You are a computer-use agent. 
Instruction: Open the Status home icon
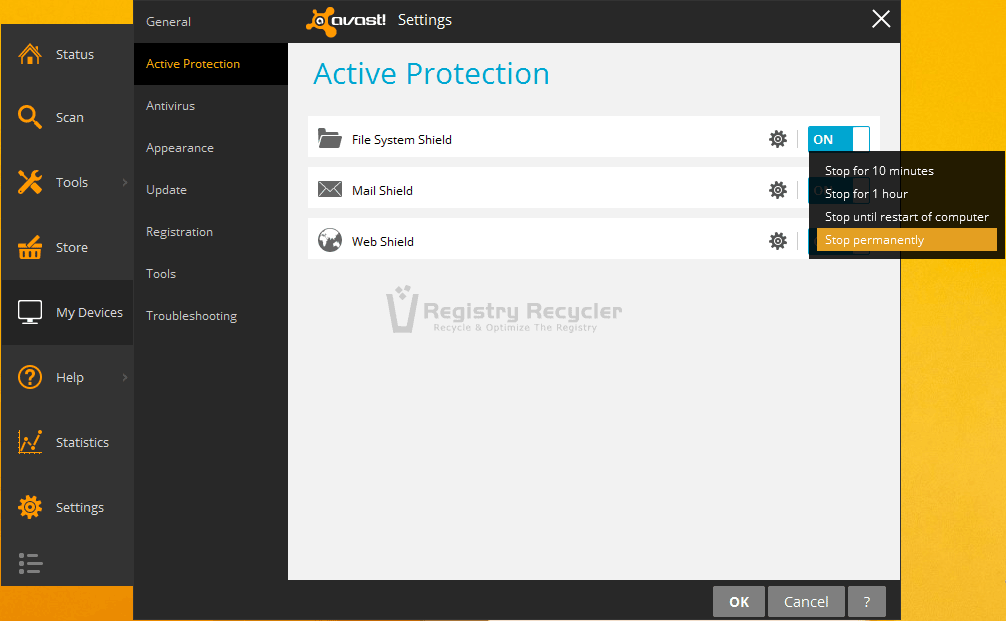click(30, 55)
